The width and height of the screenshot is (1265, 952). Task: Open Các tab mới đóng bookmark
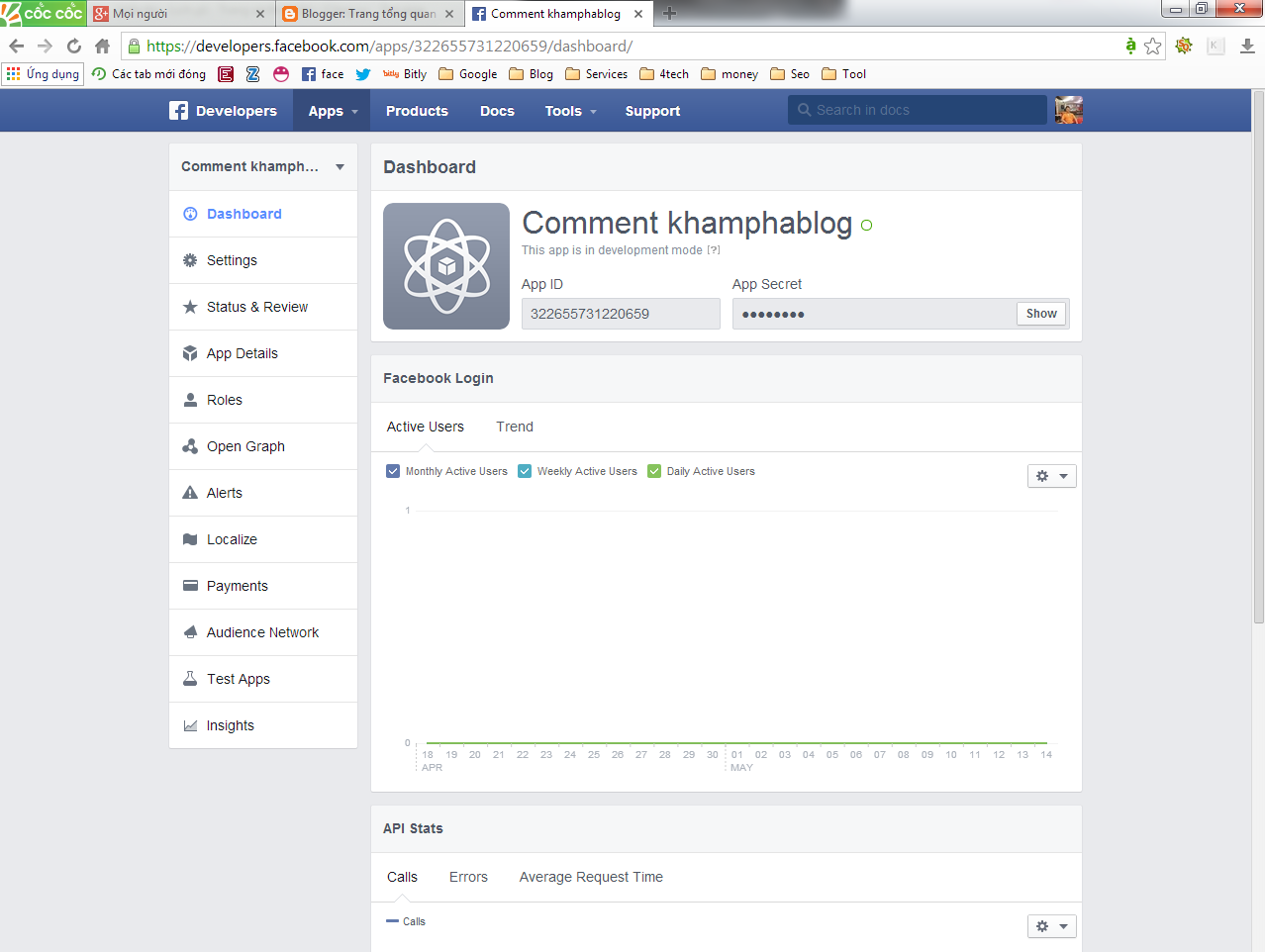click(148, 74)
